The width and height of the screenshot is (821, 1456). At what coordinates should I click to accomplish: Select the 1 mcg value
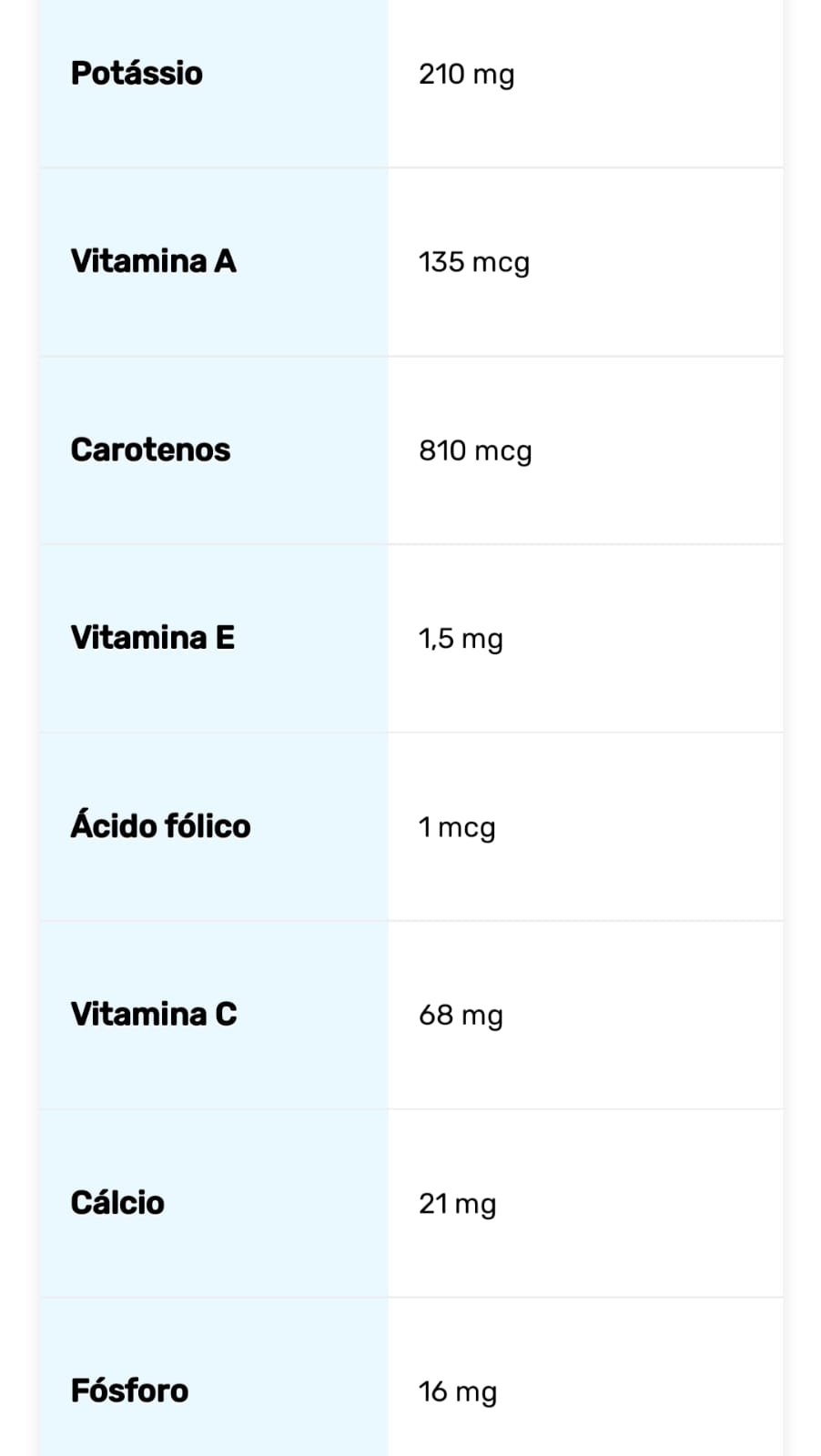457,827
